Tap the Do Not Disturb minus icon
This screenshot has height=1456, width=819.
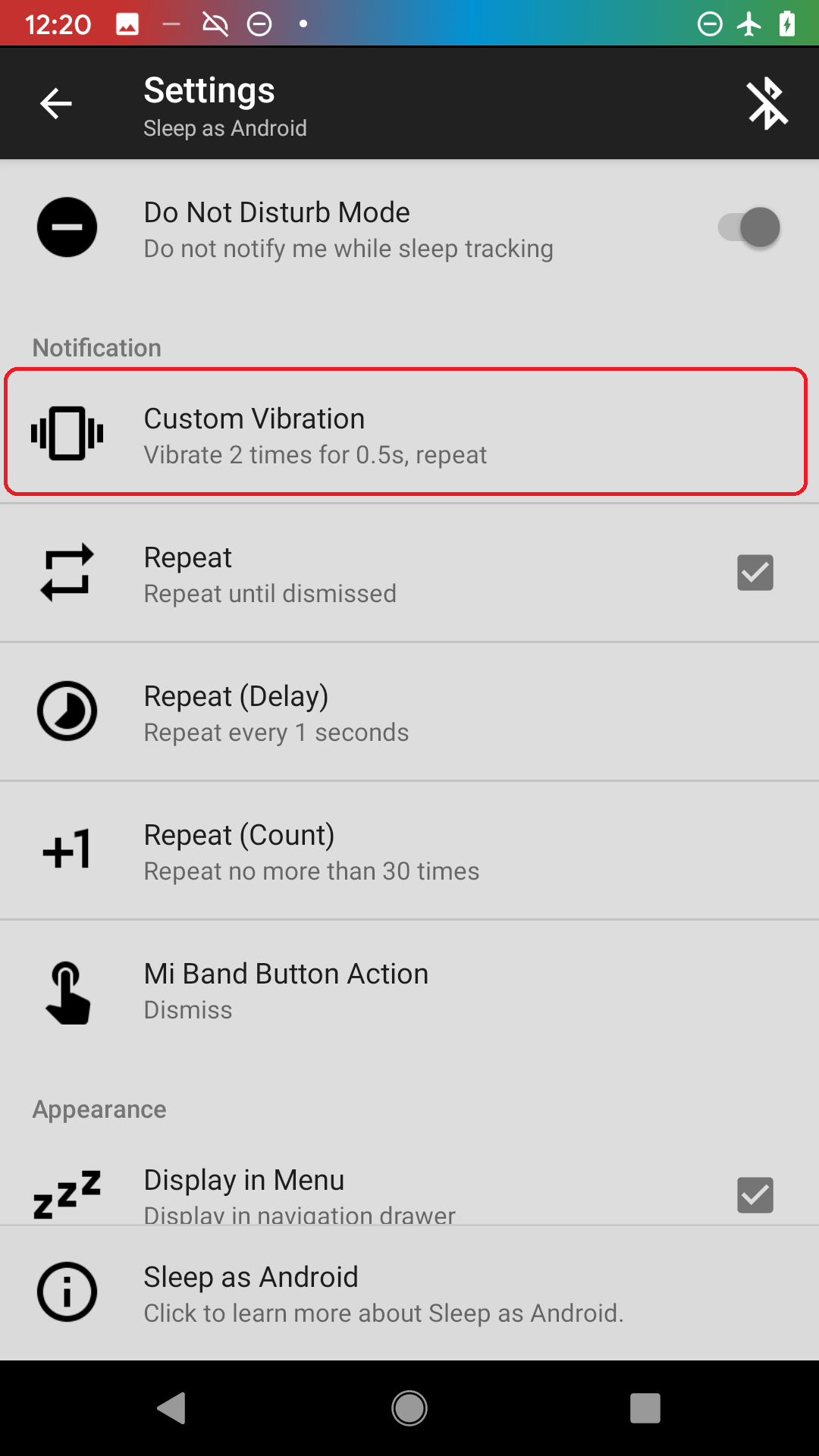point(67,227)
